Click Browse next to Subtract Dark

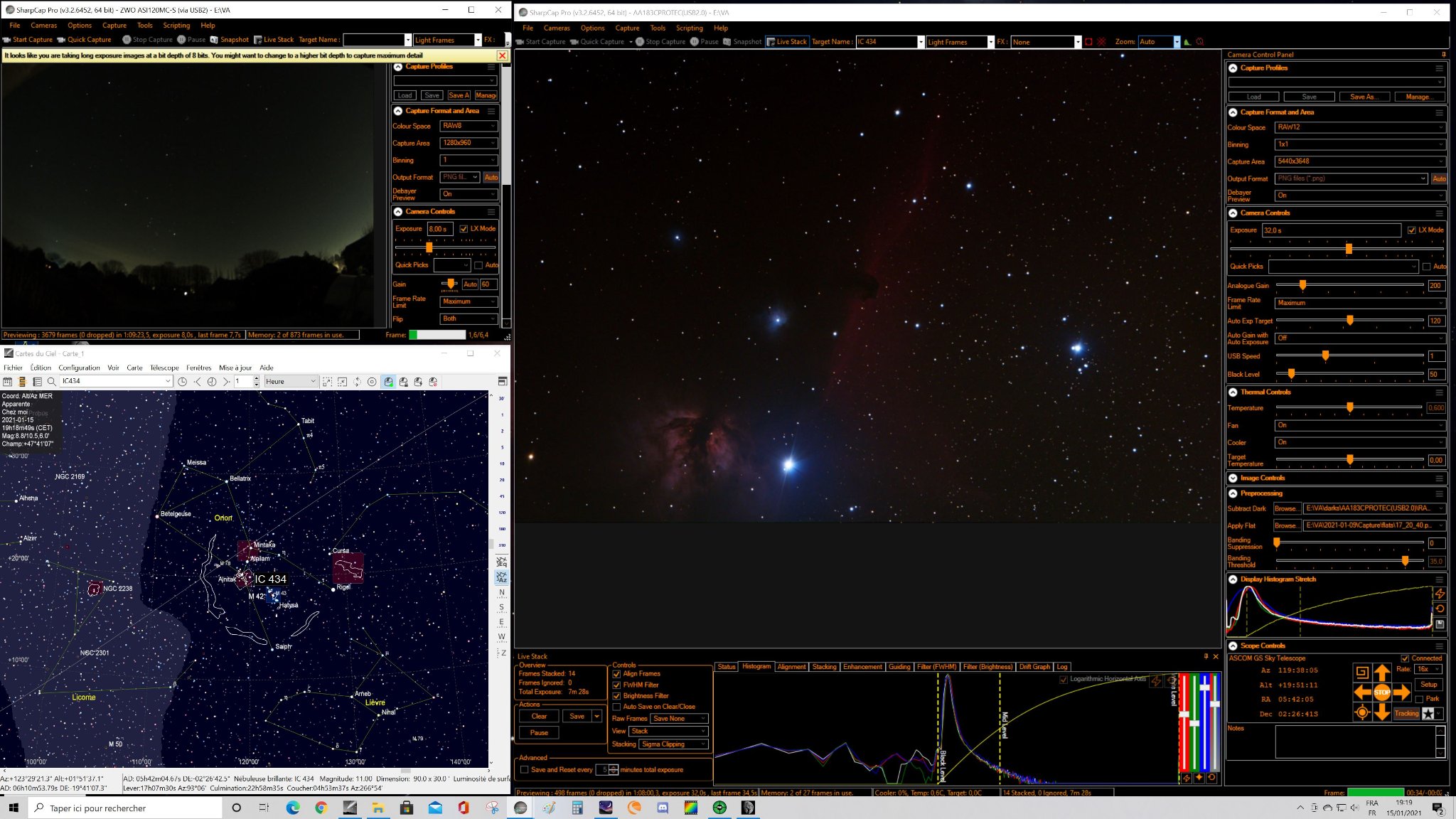pos(1286,509)
